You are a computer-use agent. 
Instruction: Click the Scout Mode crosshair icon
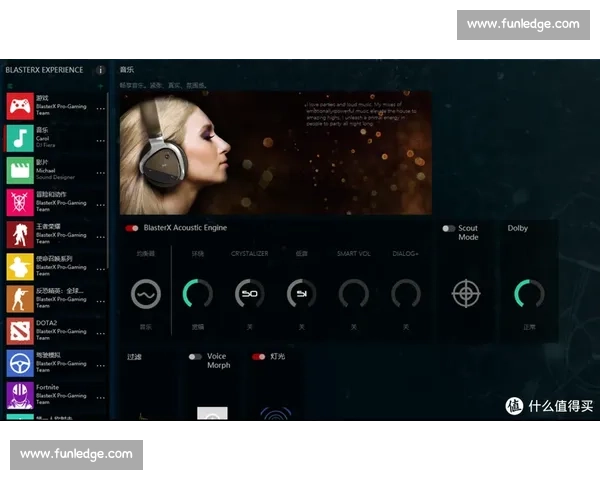point(466,294)
